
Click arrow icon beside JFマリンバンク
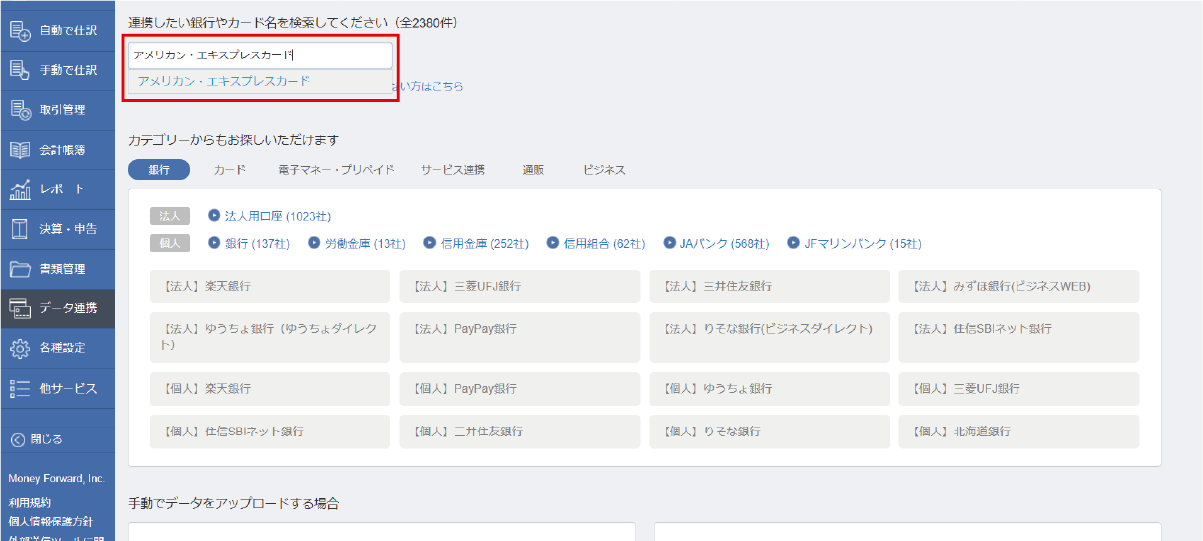point(794,243)
